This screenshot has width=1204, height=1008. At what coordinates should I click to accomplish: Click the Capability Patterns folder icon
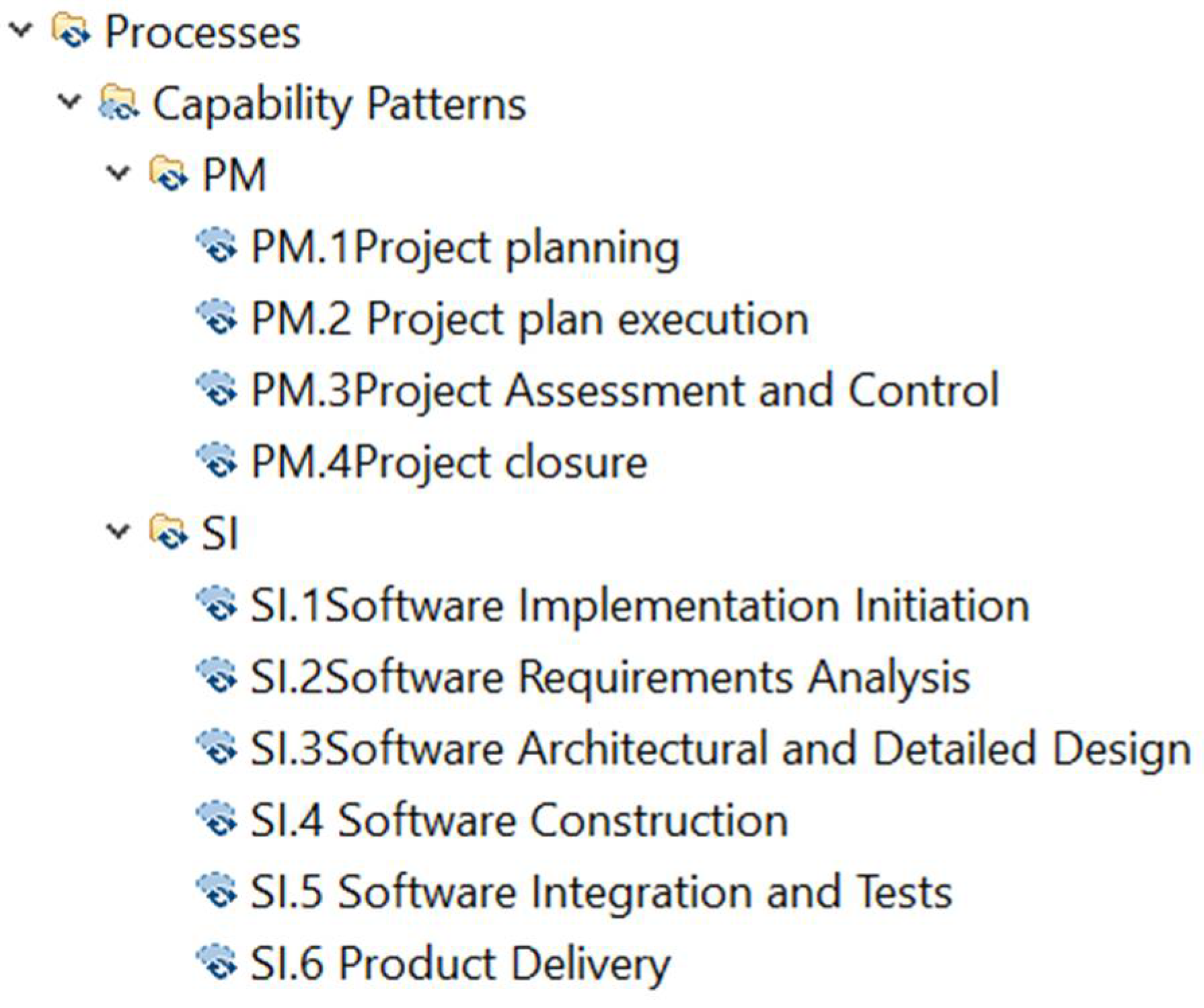coord(118,104)
